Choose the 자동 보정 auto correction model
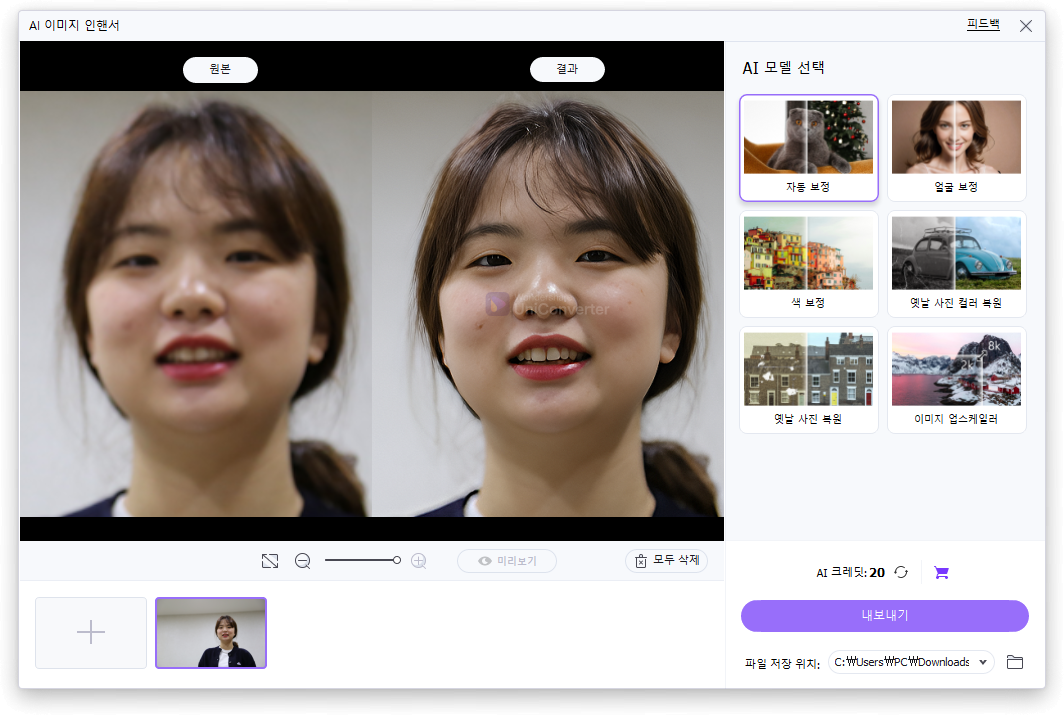Image resolution: width=1064 pixels, height=715 pixels. 808,148
